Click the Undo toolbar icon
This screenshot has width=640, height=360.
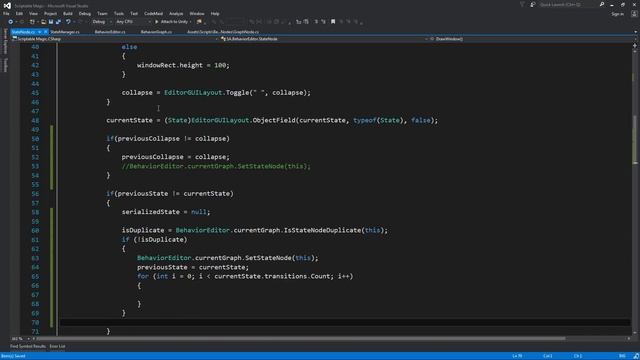68,22
